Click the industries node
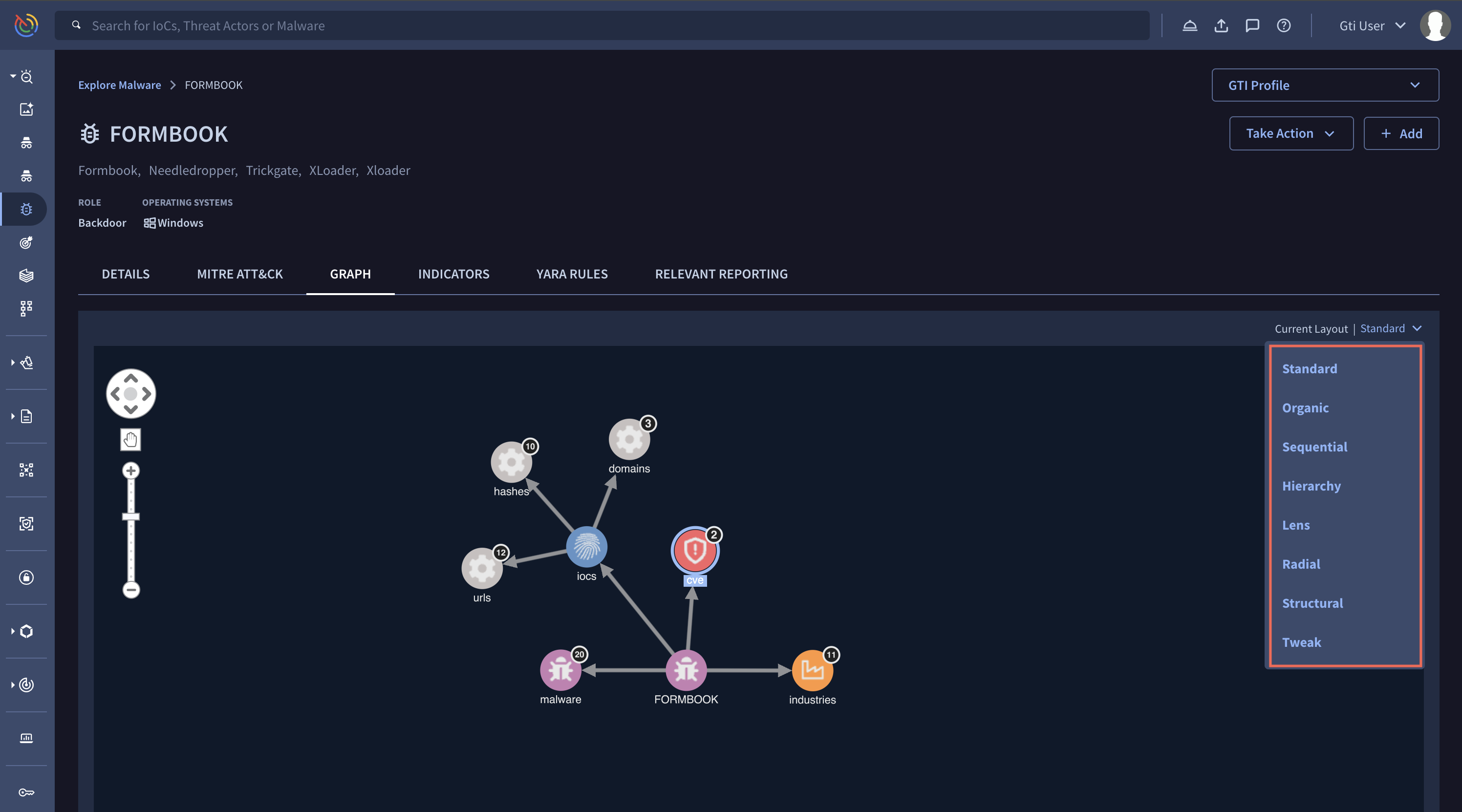Screen dimensions: 1462x812 812,670
